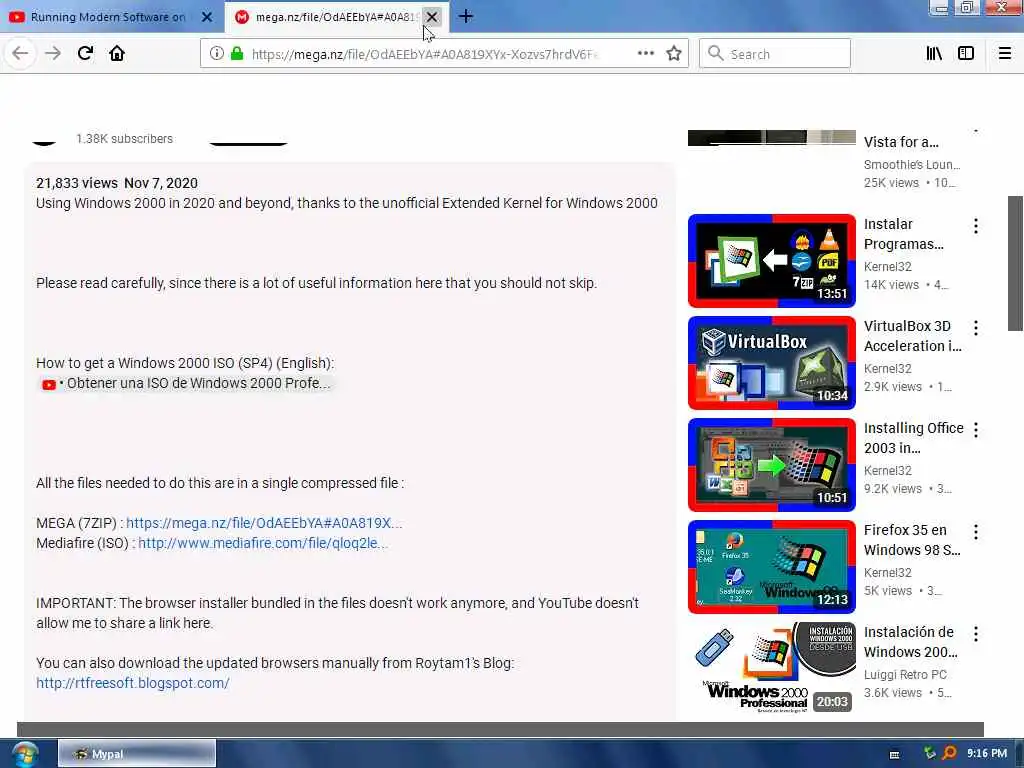Go back with the browser back arrow
Viewport: 1024px width, 768px height.
tap(20, 54)
